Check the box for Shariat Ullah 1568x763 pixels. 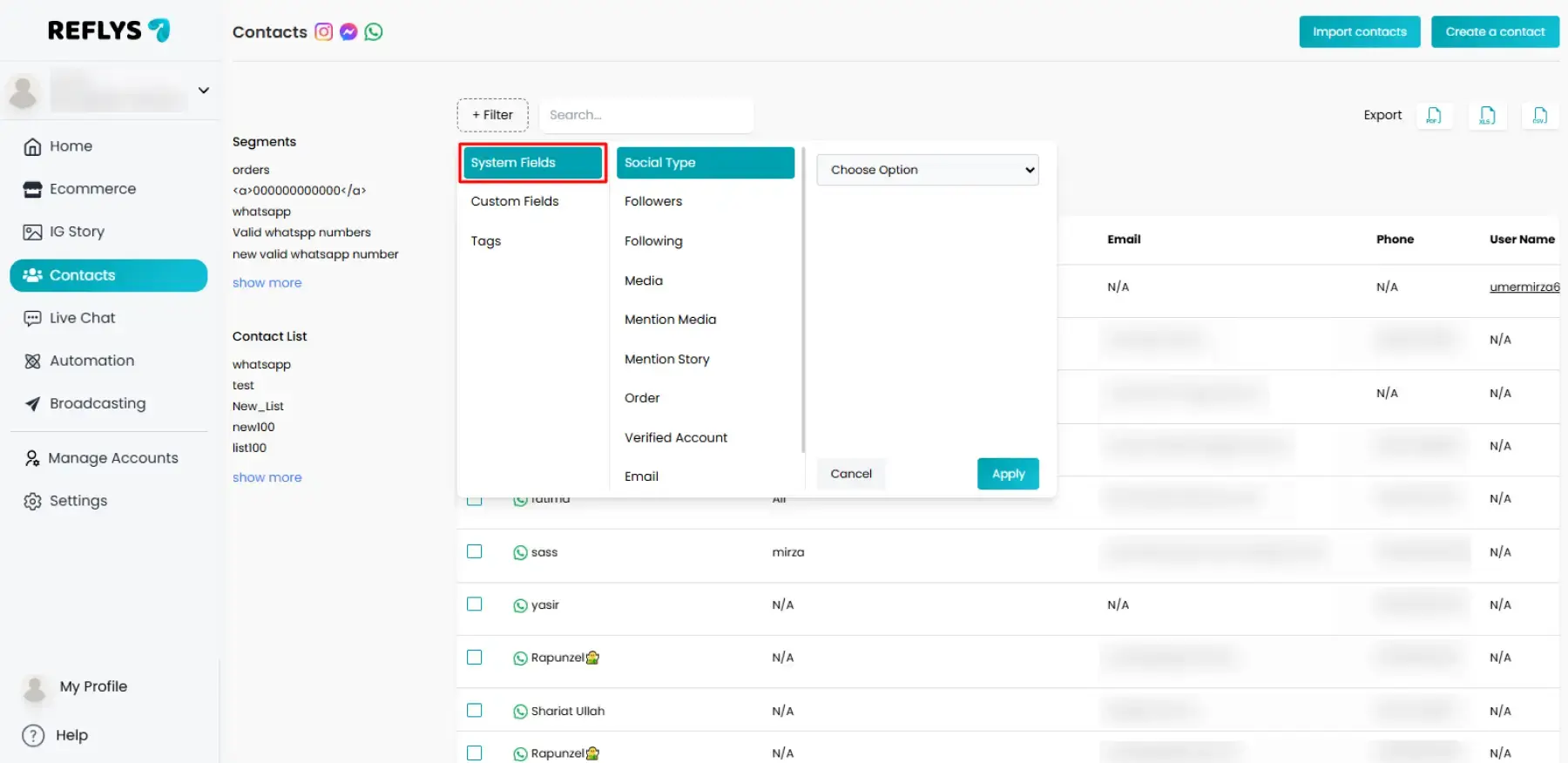(x=475, y=710)
